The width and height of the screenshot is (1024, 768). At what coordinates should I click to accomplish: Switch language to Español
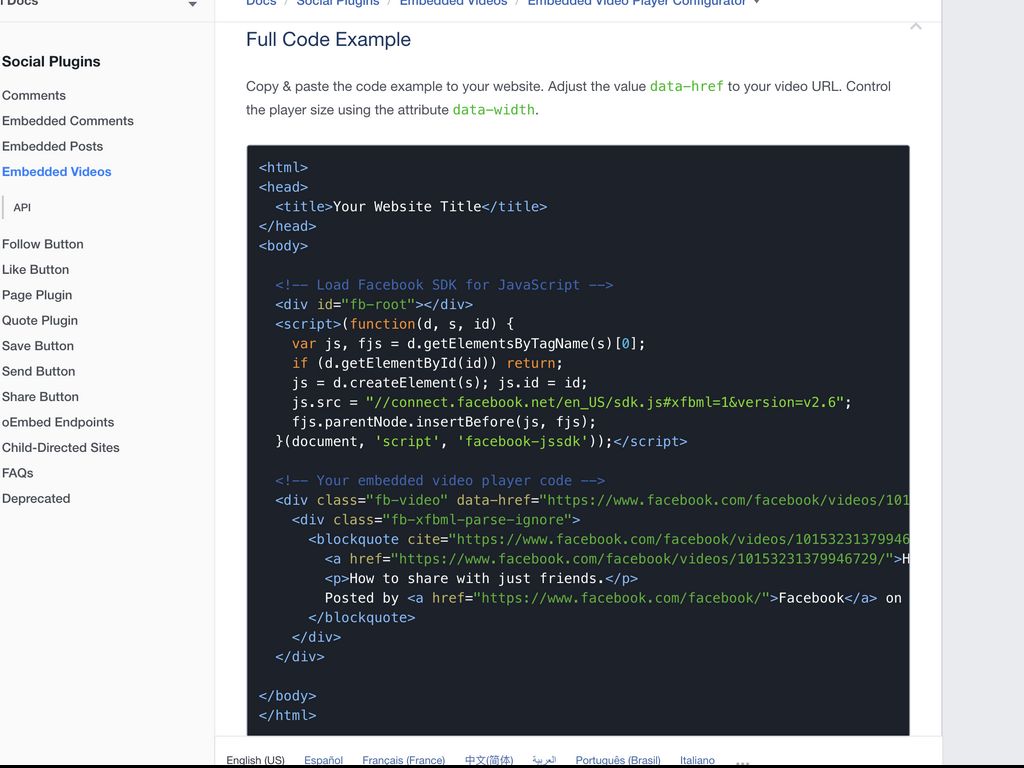(323, 760)
